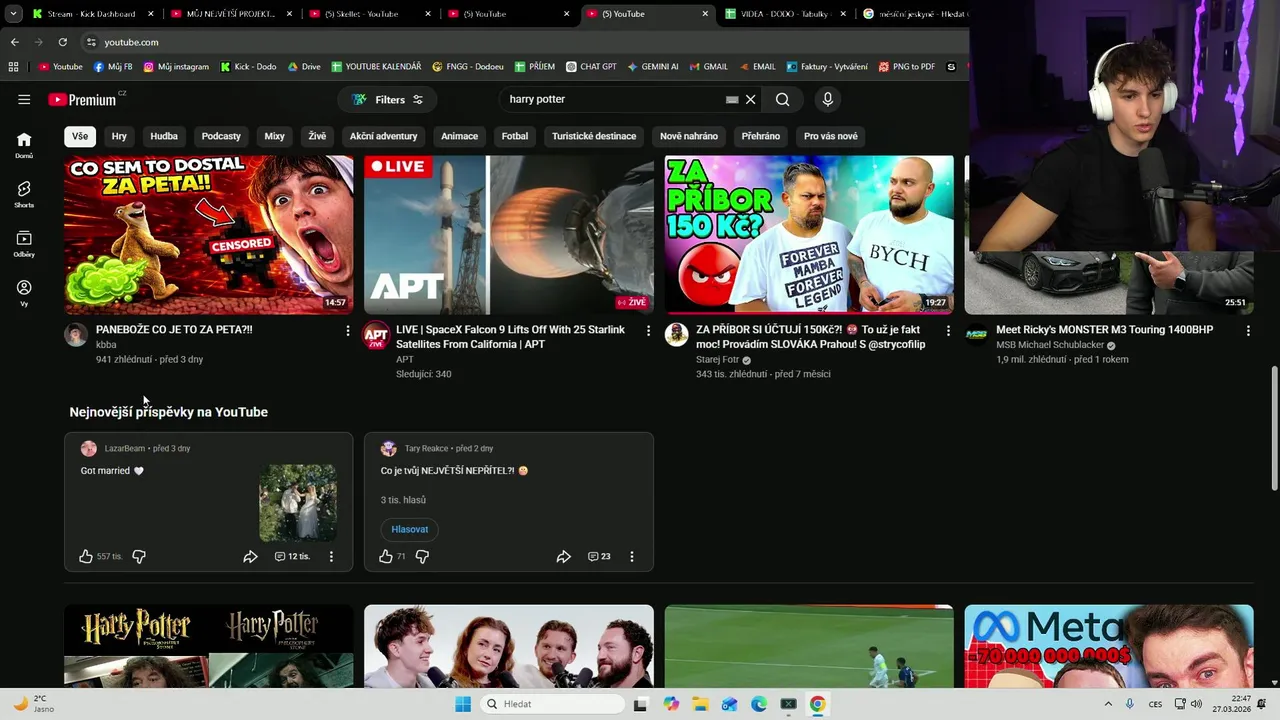The height and width of the screenshot is (720, 1280).
Task: Open comments on LazarBeam post
Action: pos(292,556)
